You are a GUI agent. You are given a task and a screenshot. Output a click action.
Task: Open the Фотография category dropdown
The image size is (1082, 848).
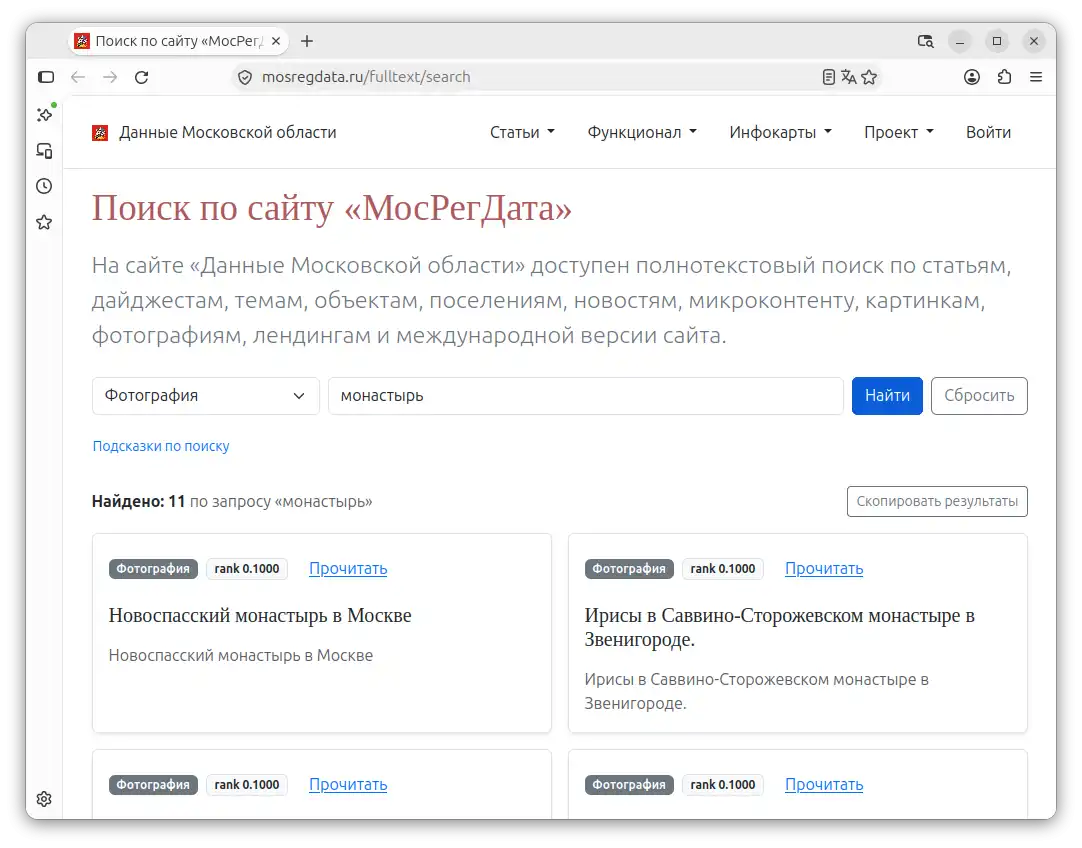click(x=206, y=396)
